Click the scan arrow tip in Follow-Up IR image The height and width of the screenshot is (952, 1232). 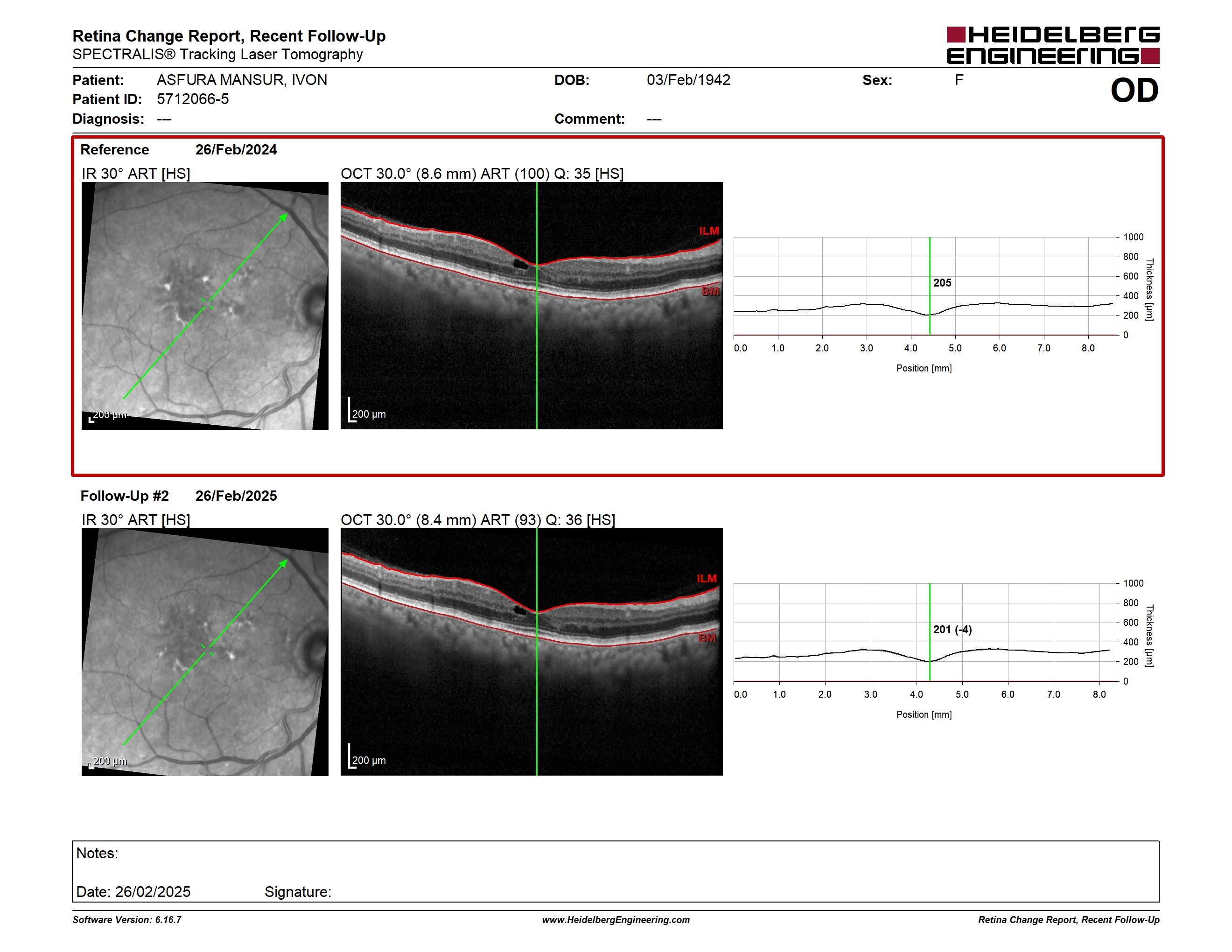(x=284, y=563)
